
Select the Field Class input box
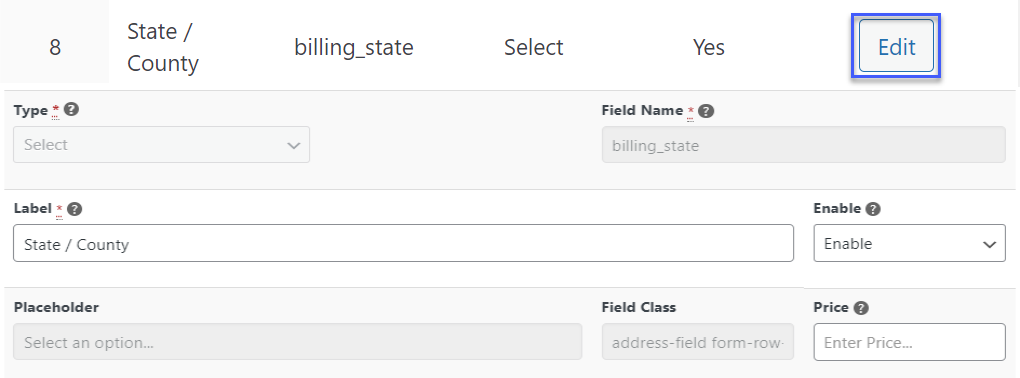pos(698,342)
